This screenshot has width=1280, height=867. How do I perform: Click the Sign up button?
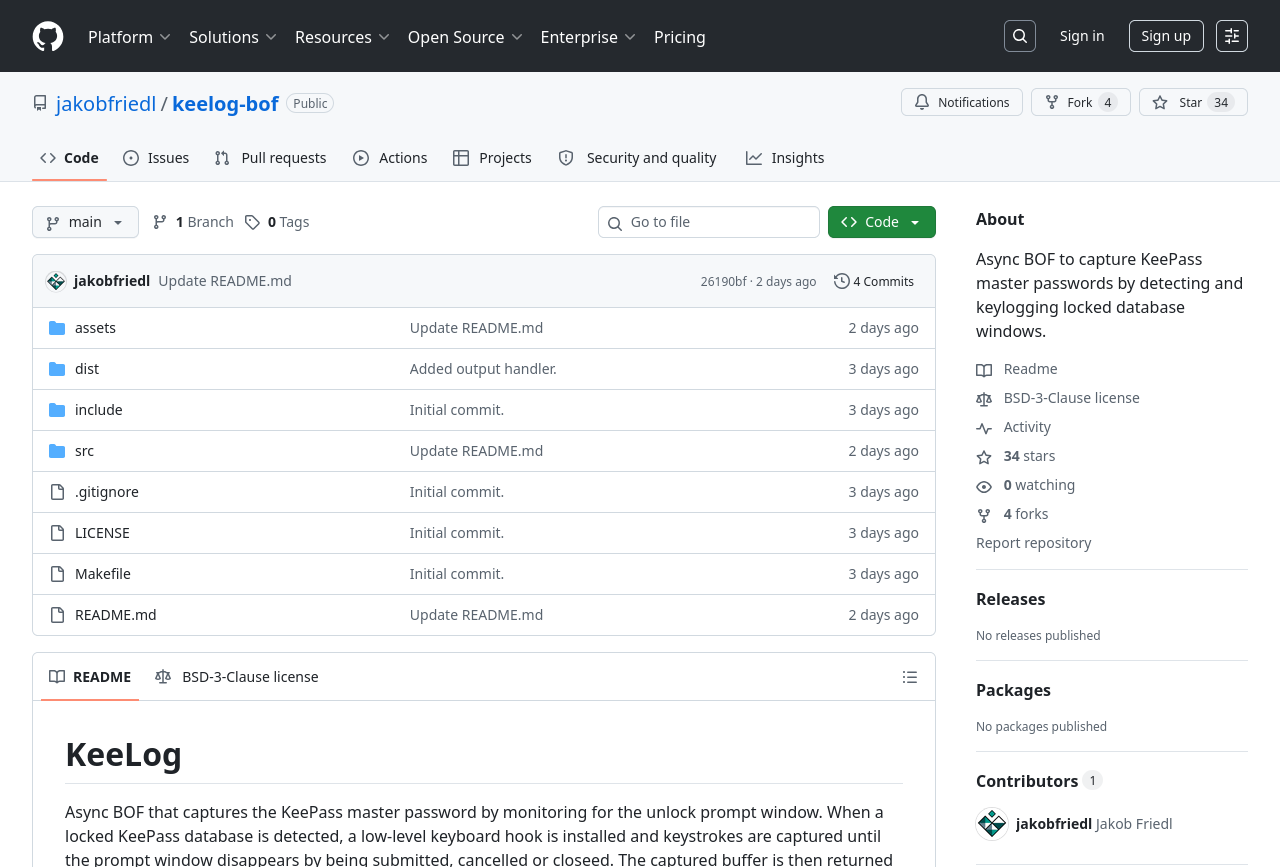pyautogui.click(x=1165, y=36)
